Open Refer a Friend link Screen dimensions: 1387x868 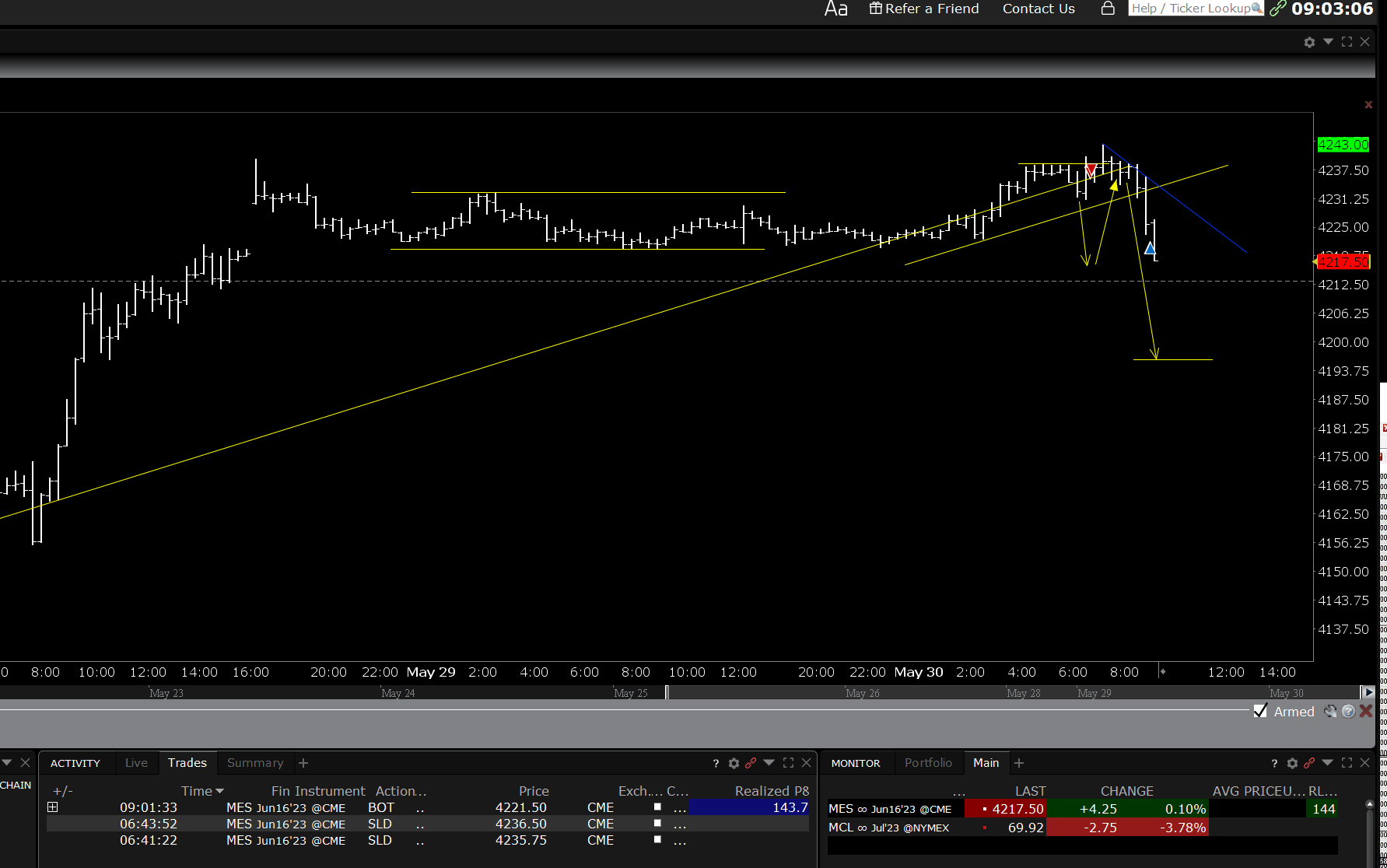click(924, 9)
